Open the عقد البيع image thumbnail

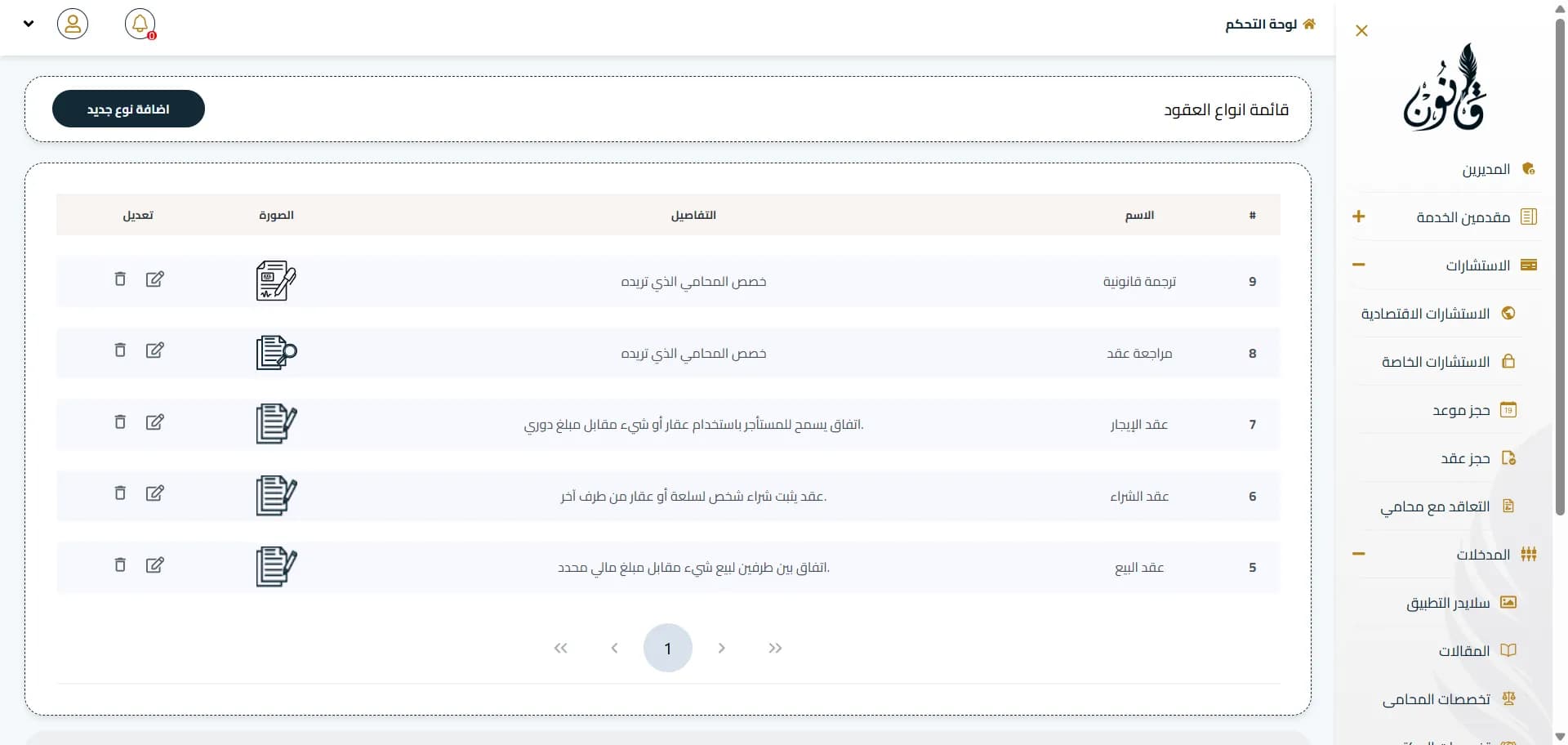[276, 567]
